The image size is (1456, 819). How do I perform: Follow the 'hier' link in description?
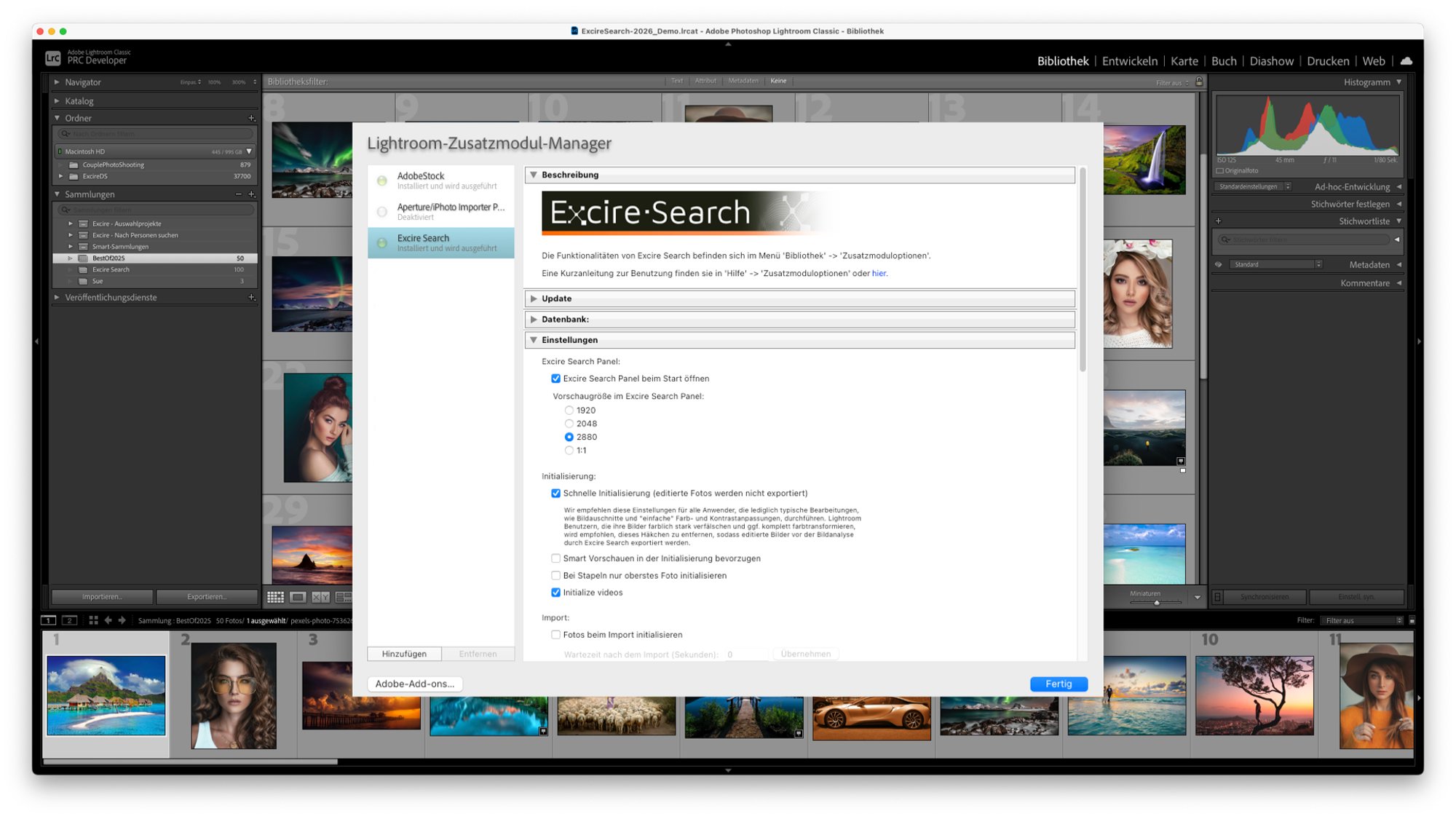[x=879, y=274]
